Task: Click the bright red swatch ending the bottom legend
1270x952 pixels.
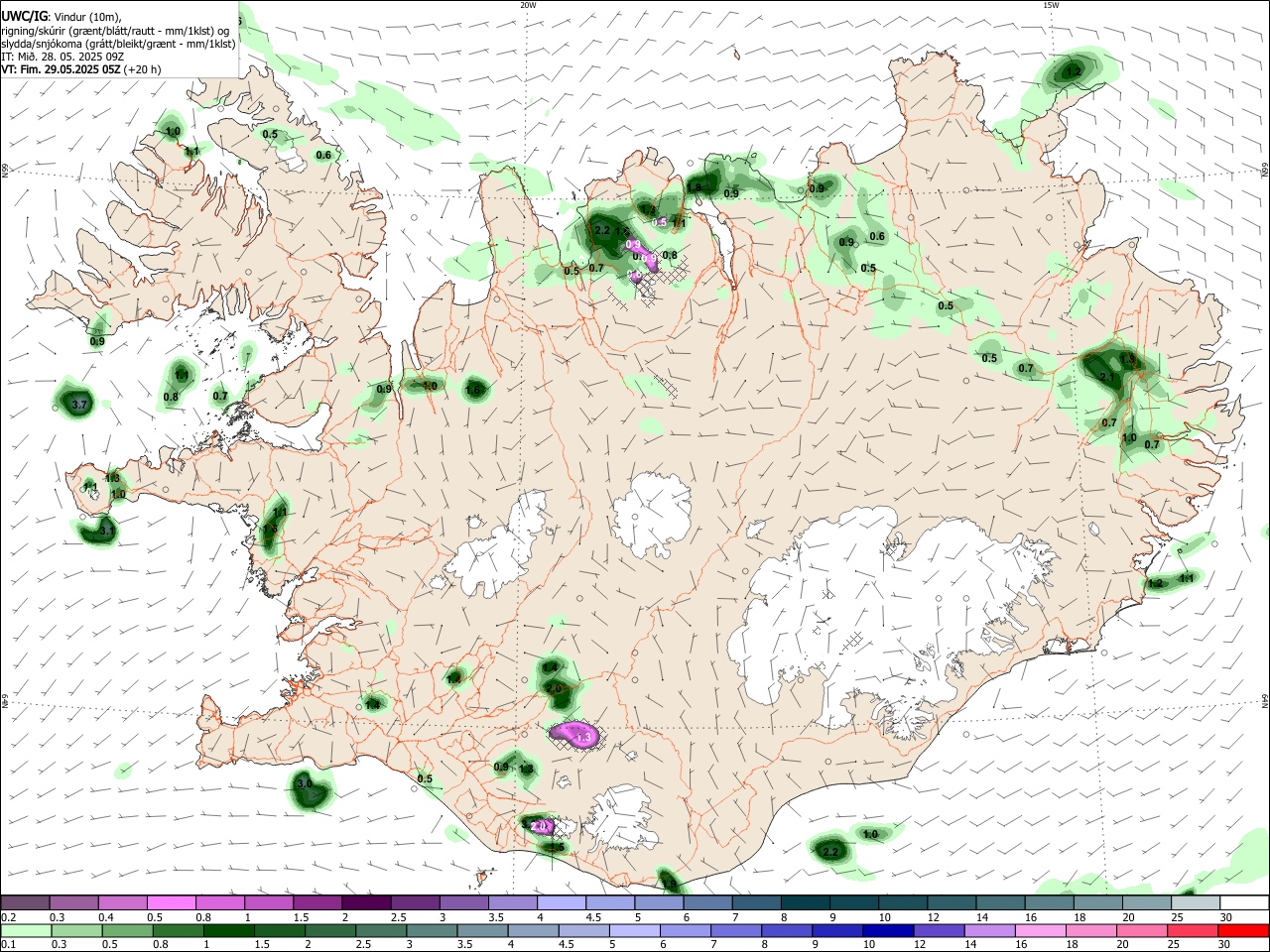Action: pyautogui.click(x=1244, y=931)
